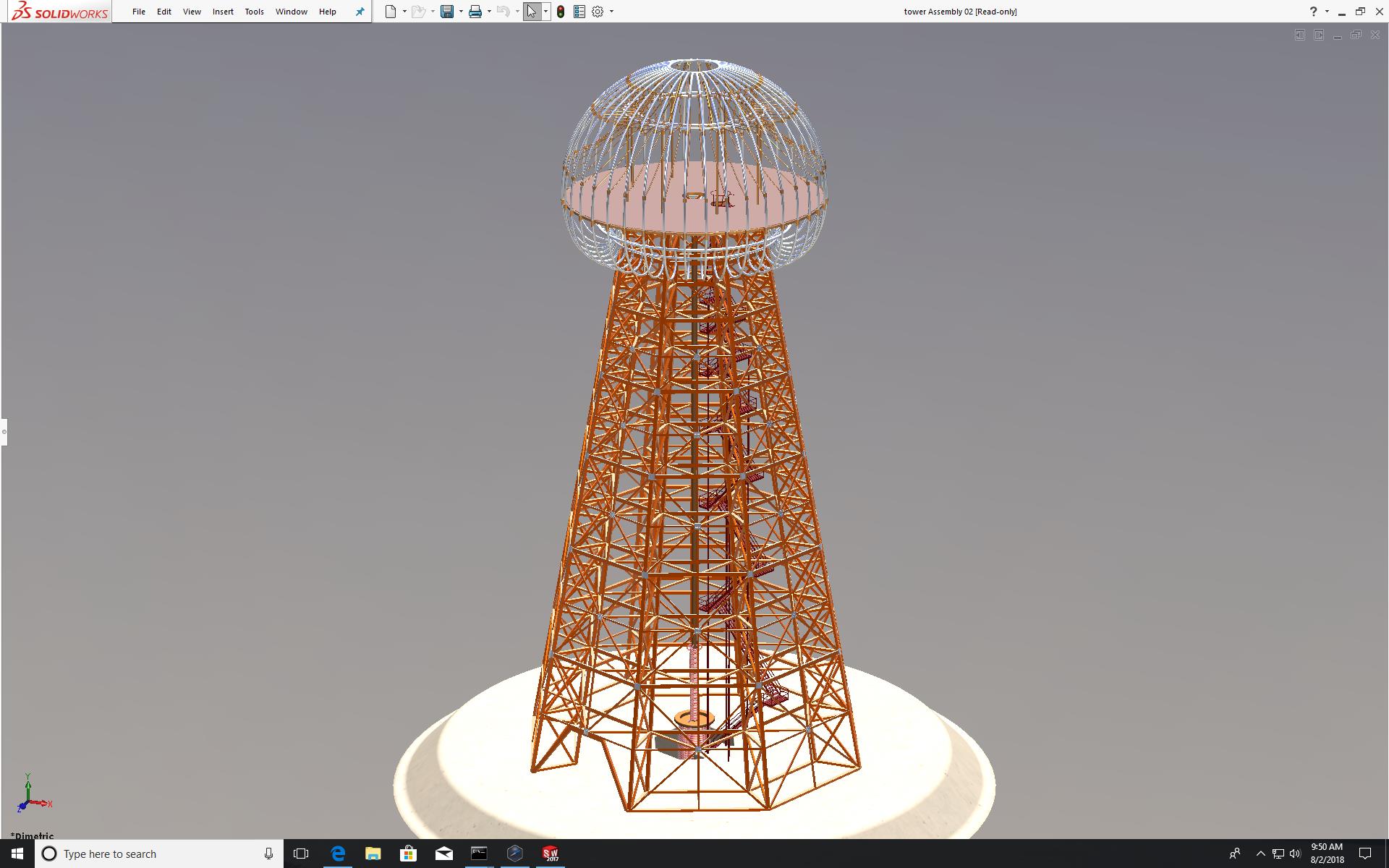Click the SolidWorks Help question mark
The image size is (1389, 868).
pos(1313,12)
